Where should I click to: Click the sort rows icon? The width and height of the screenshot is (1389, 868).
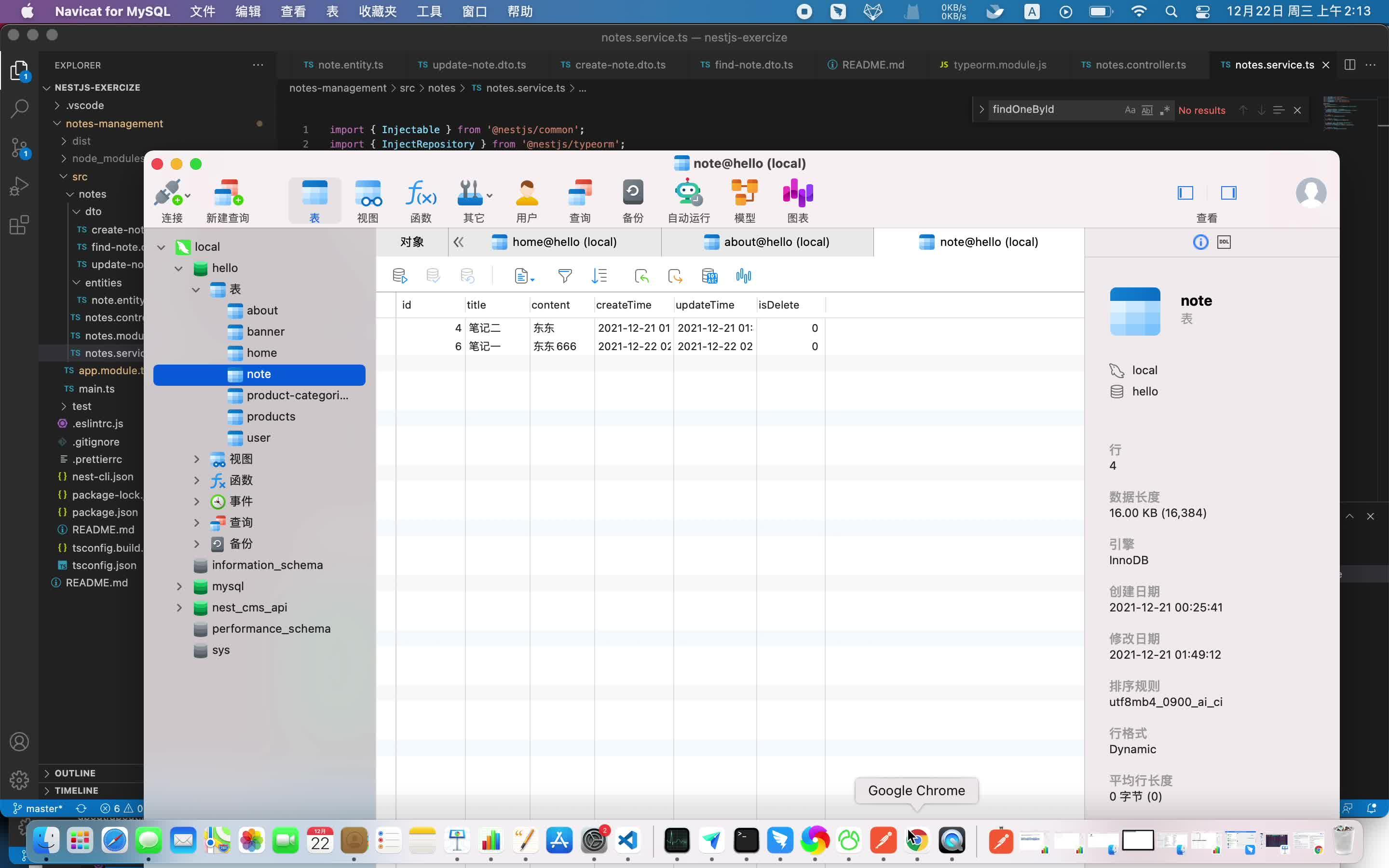599,276
